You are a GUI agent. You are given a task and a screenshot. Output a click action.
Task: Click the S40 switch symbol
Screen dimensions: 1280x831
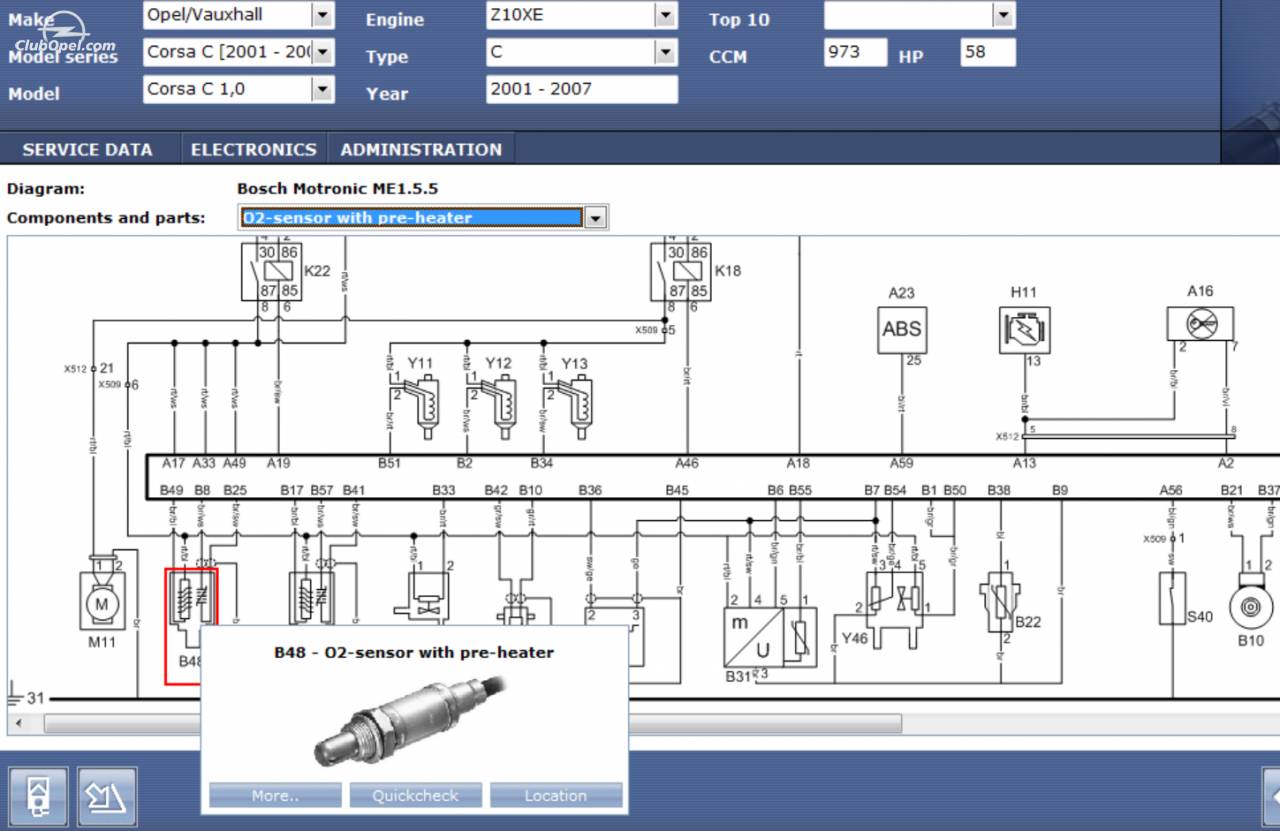[1172, 598]
